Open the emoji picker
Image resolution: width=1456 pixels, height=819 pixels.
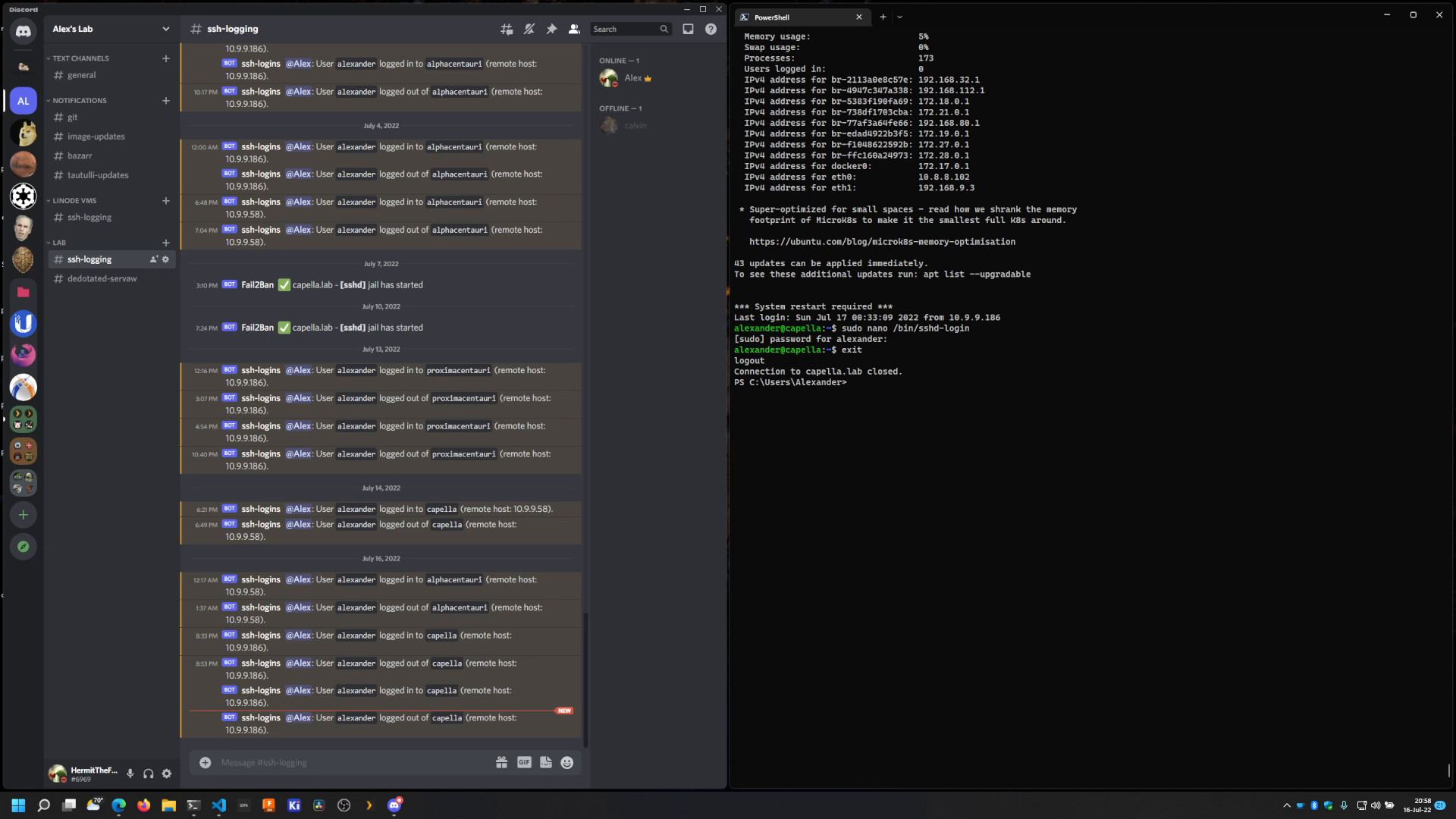pos(567,762)
